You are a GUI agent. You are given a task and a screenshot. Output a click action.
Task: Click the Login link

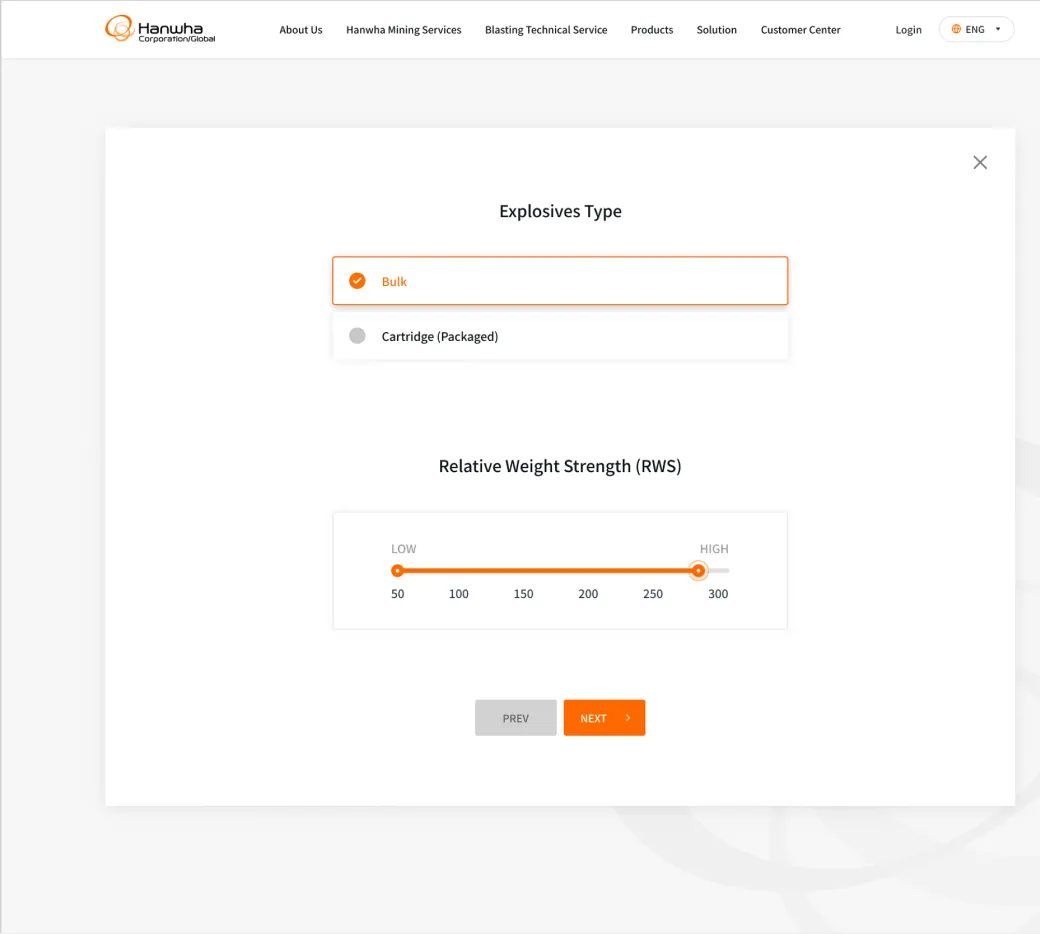click(x=908, y=30)
